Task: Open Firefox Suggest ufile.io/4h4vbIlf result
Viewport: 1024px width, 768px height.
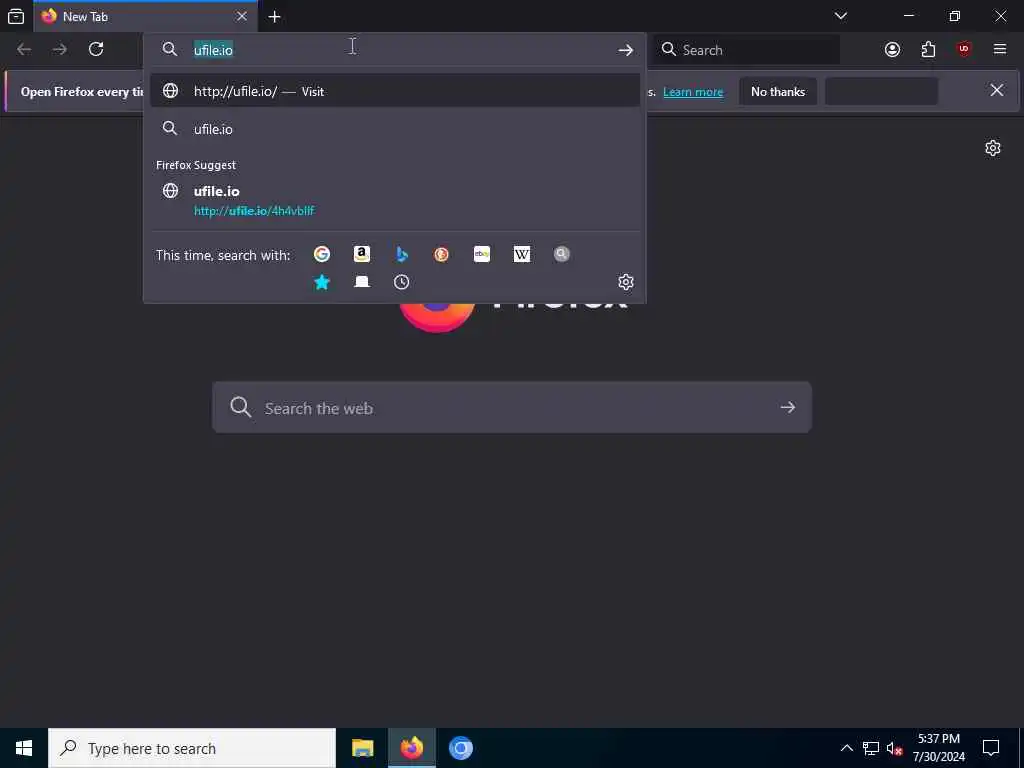Action: (x=394, y=200)
